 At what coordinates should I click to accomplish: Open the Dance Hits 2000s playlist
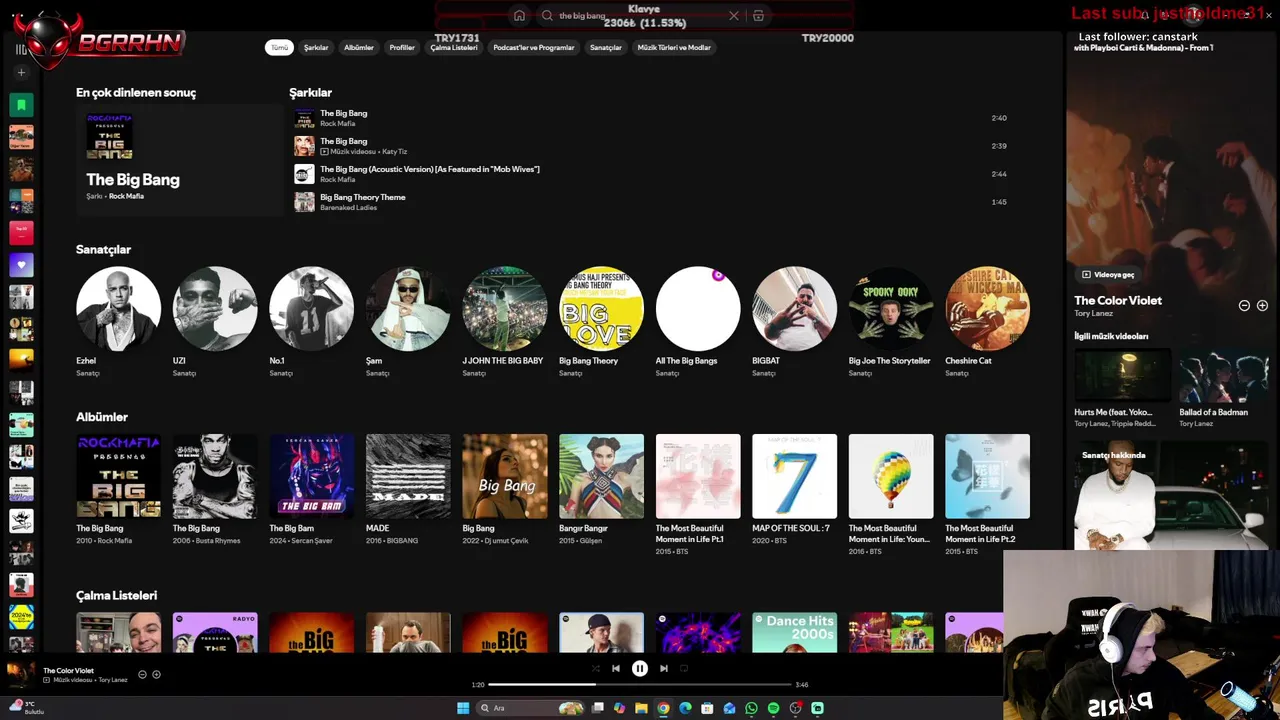coord(794,632)
